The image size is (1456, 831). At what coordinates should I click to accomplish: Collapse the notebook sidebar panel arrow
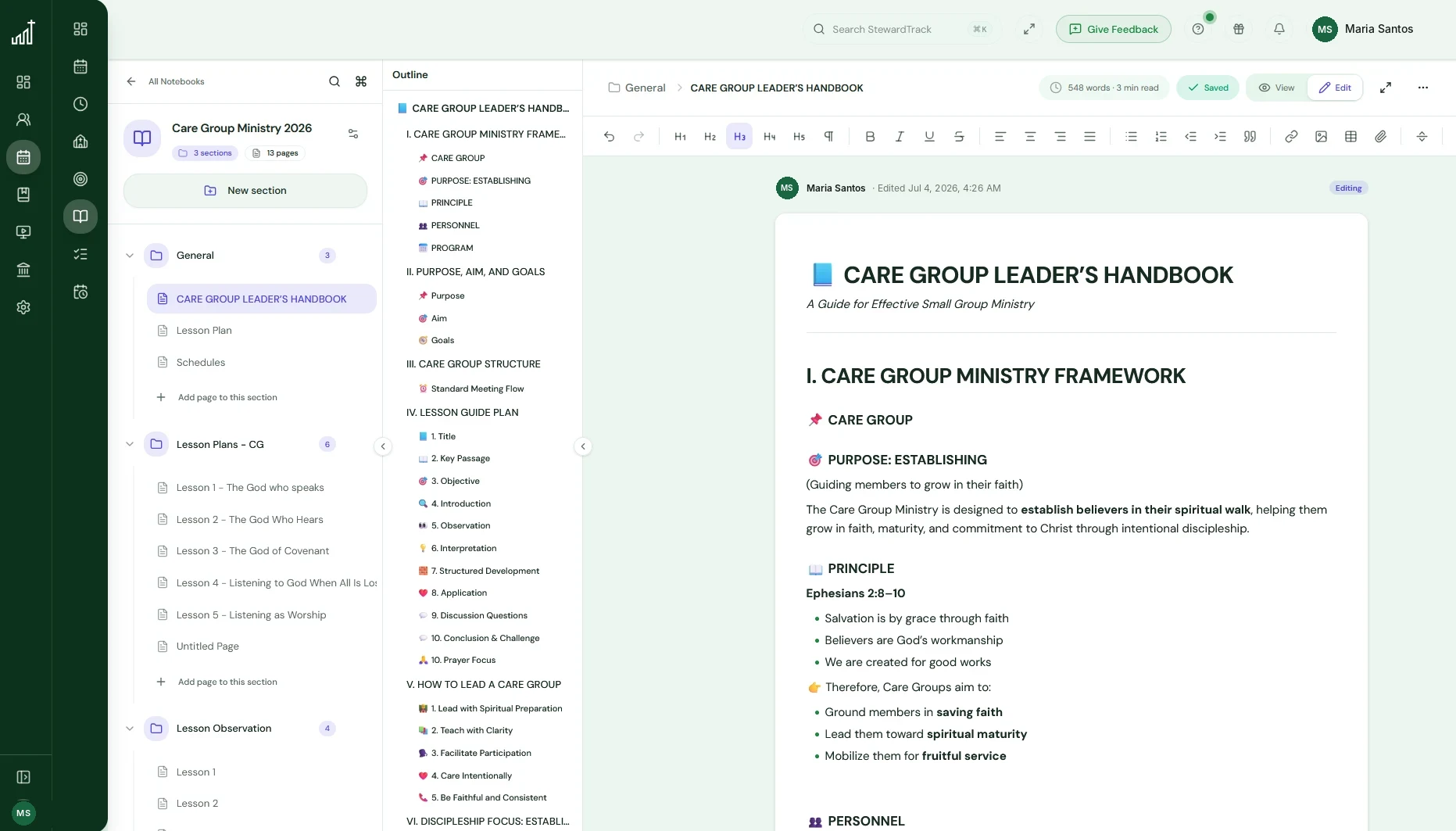(383, 446)
